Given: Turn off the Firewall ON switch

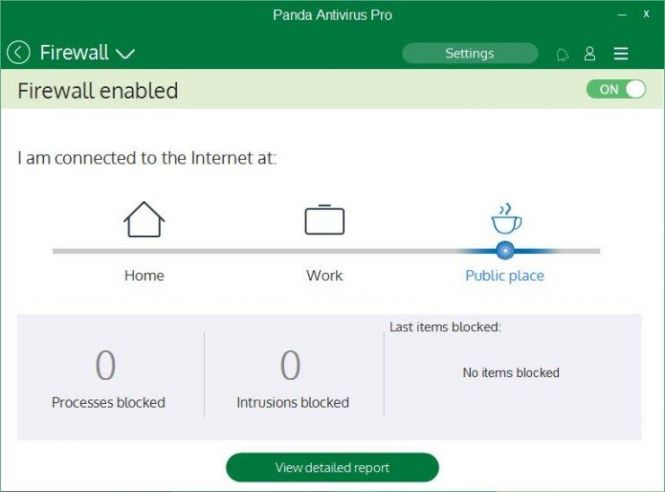Looking at the screenshot, I should 616,89.
